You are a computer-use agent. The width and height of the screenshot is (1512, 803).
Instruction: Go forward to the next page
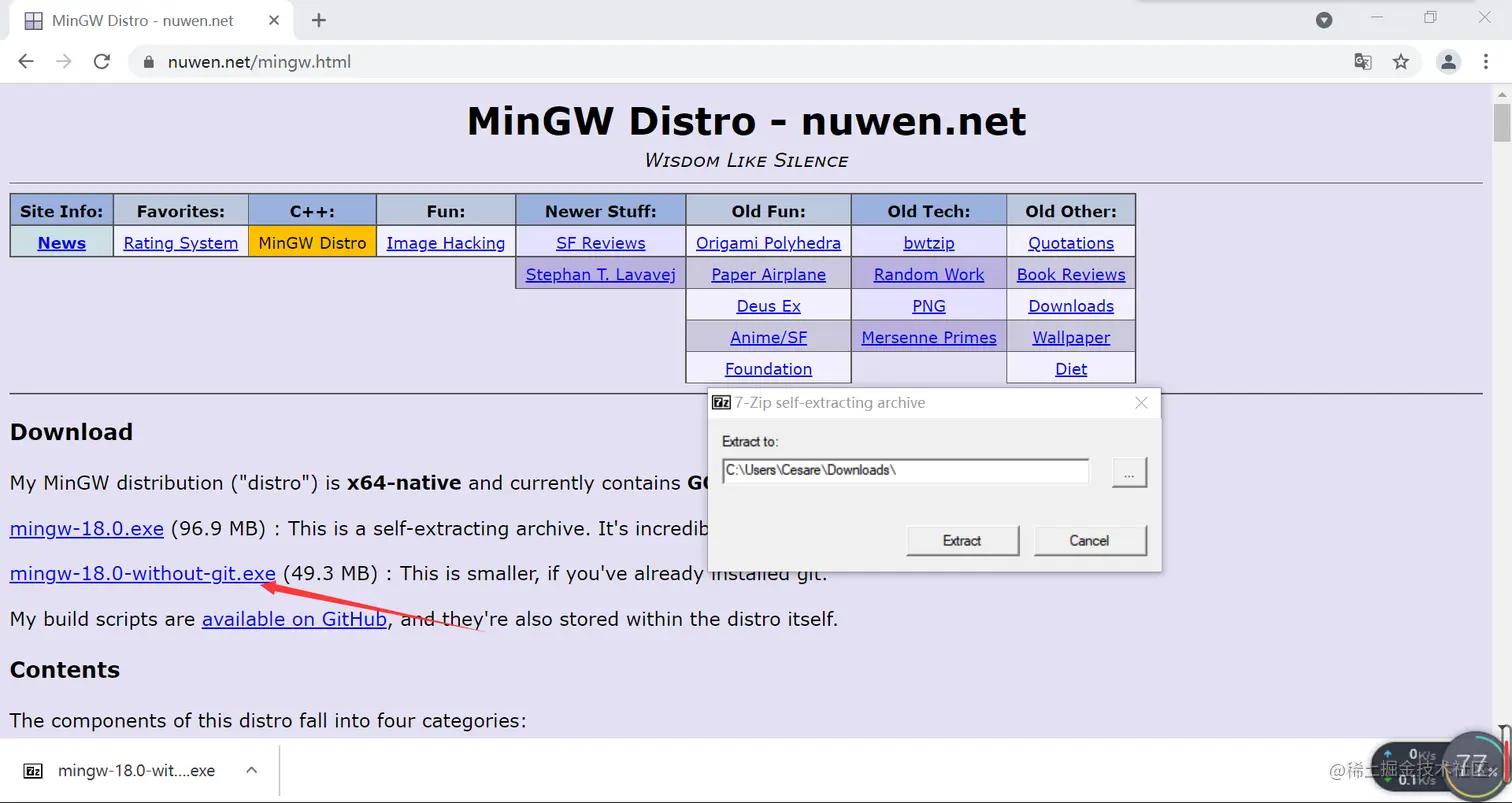(x=64, y=62)
